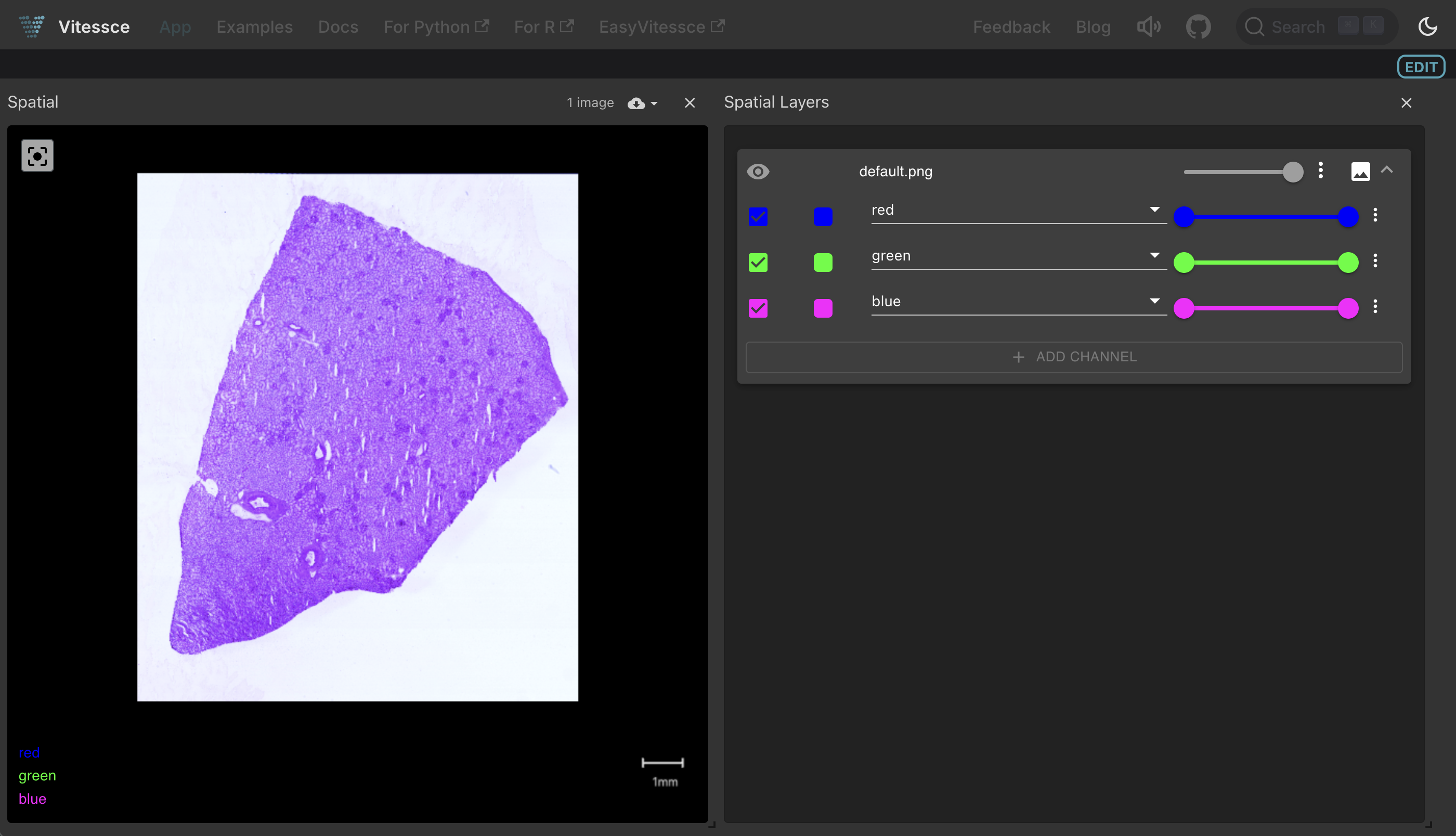
Task: Click the recenter view target icon
Action: tap(37, 155)
